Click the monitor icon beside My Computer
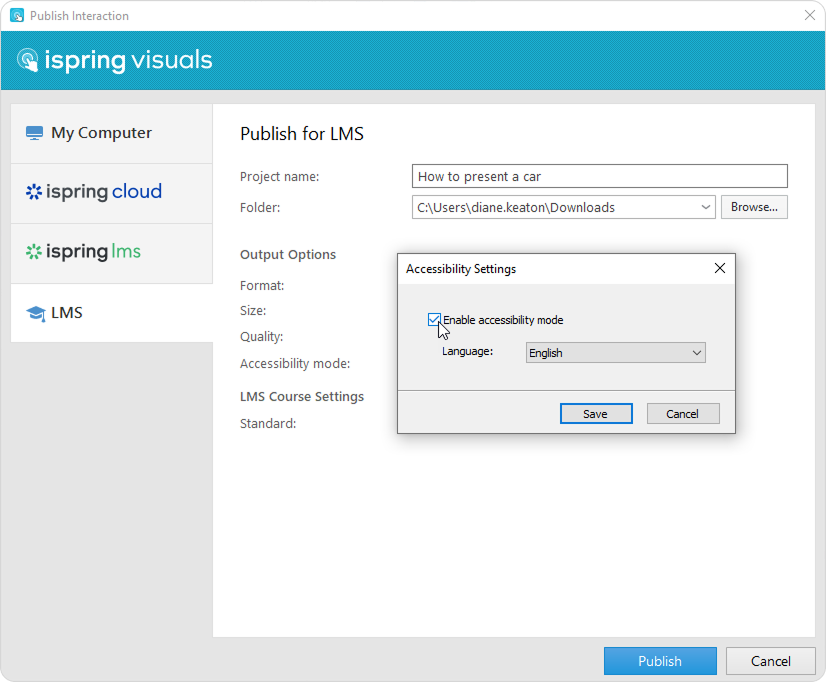This screenshot has width=826, height=682. pyautogui.click(x=35, y=133)
